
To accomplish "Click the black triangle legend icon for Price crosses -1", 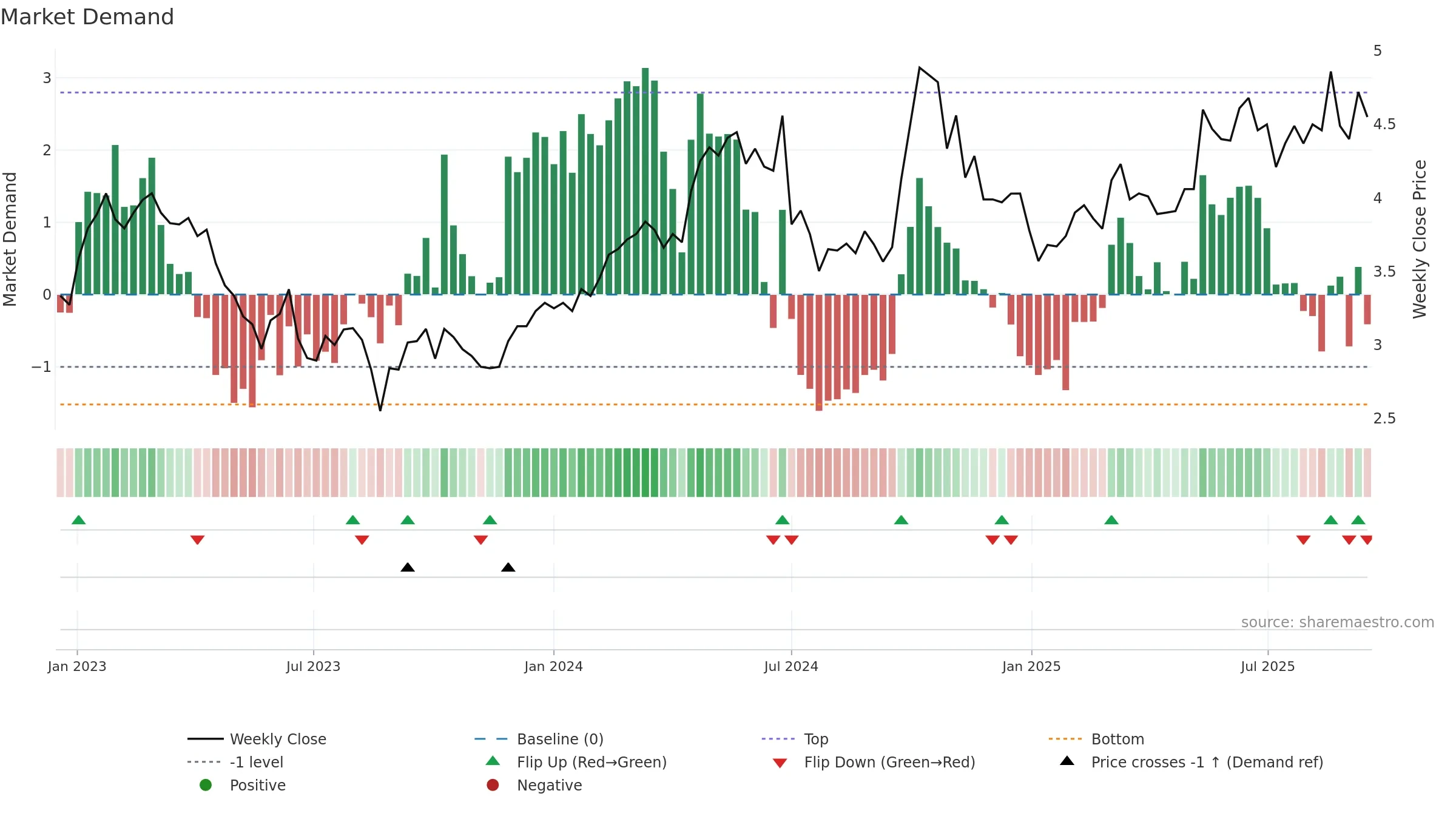I will coord(1067,761).
